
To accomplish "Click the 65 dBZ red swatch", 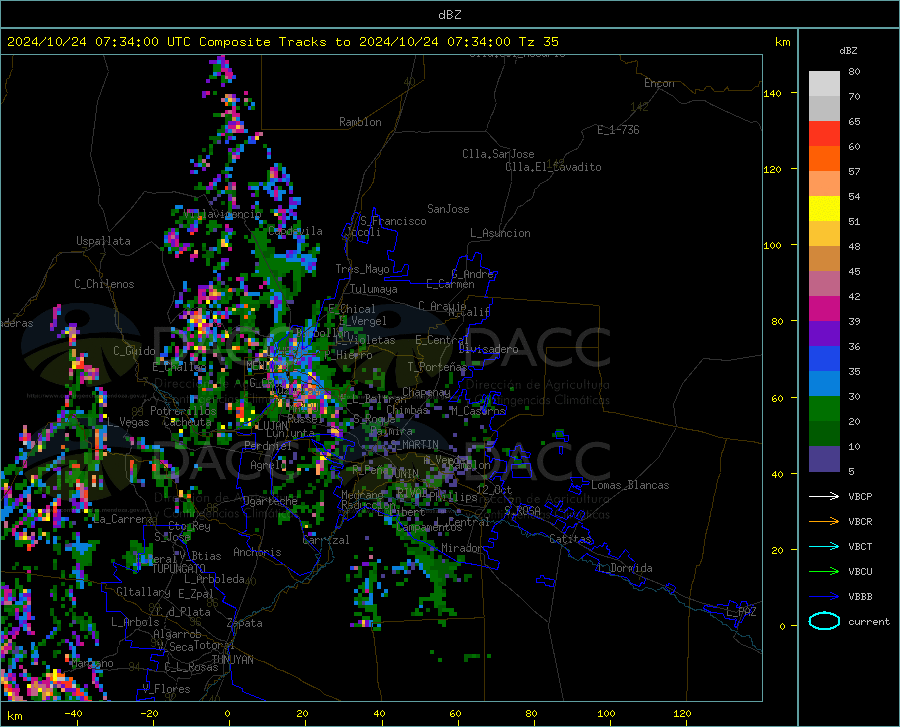I will 824,134.
